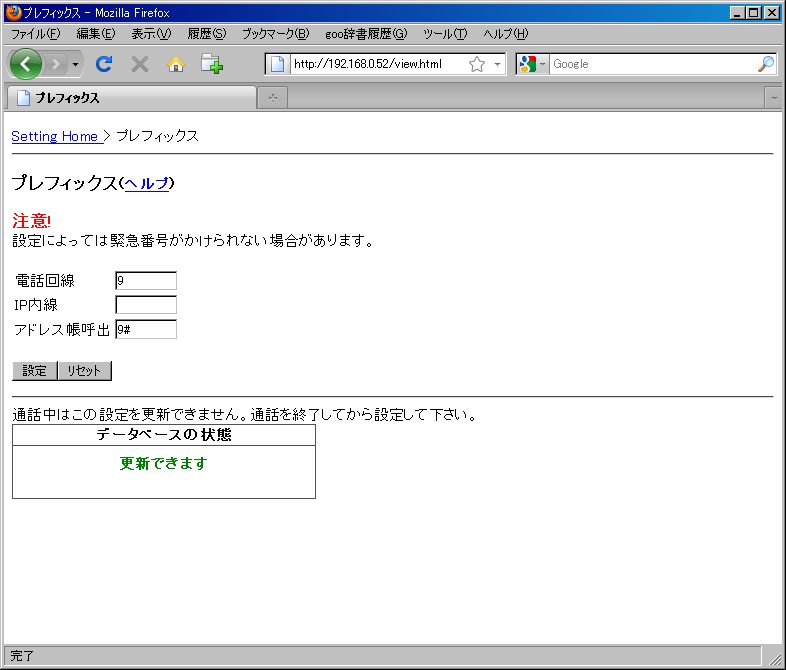Click the Stop loading X icon
Screen dimensions: 786x670
tap(140, 64)
